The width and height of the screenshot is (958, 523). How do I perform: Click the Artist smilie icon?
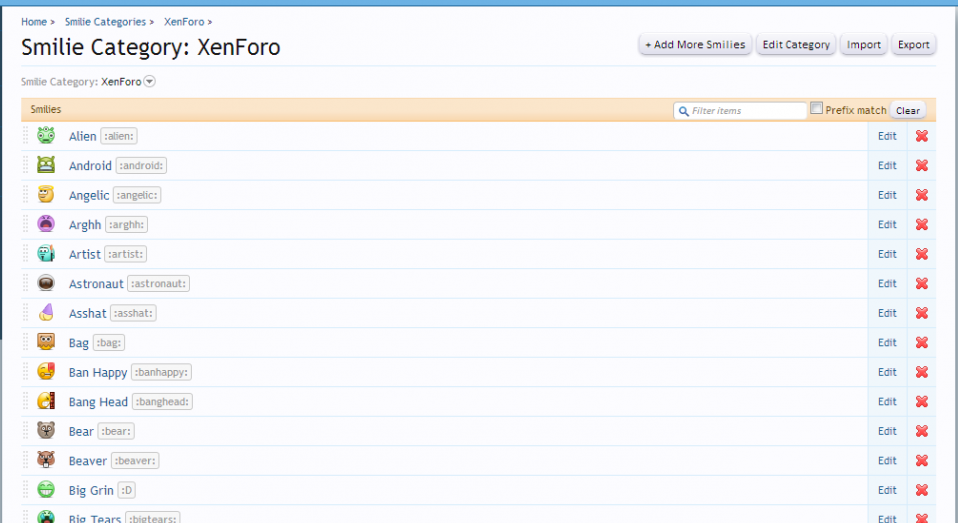click(x=46, y=253)
